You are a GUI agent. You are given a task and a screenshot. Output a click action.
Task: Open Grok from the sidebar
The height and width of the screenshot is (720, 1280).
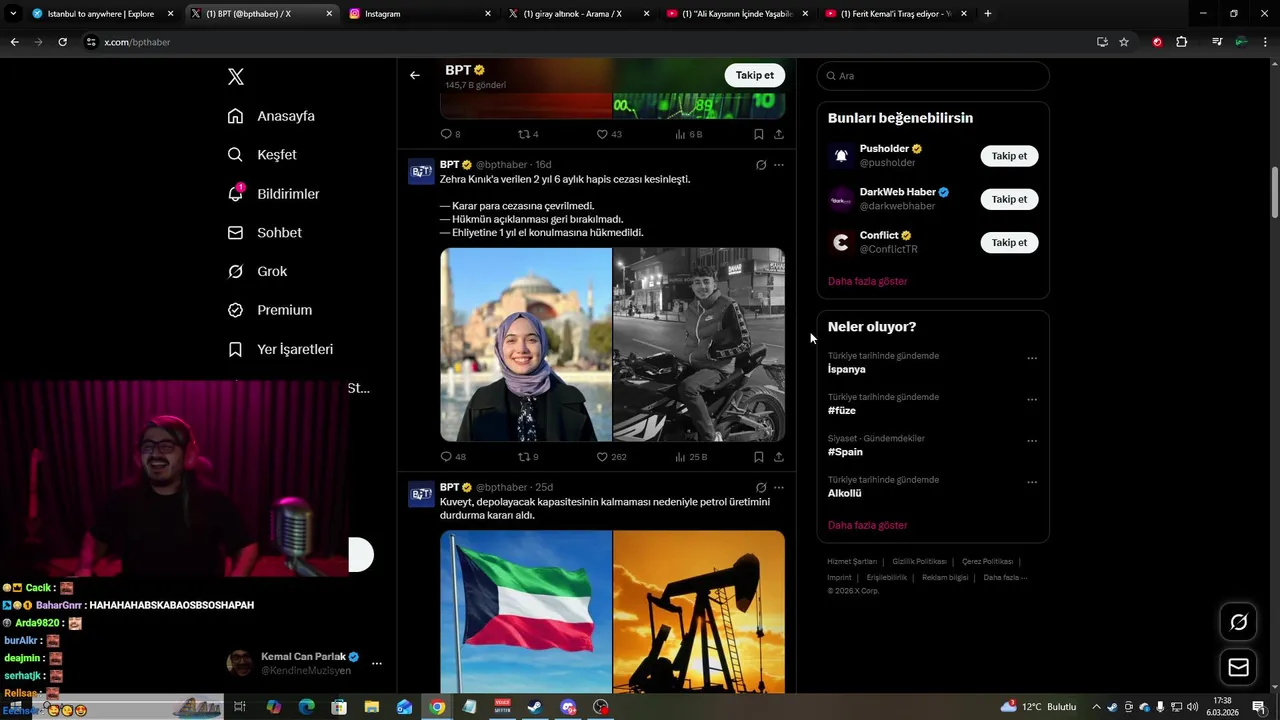[257, 272]
